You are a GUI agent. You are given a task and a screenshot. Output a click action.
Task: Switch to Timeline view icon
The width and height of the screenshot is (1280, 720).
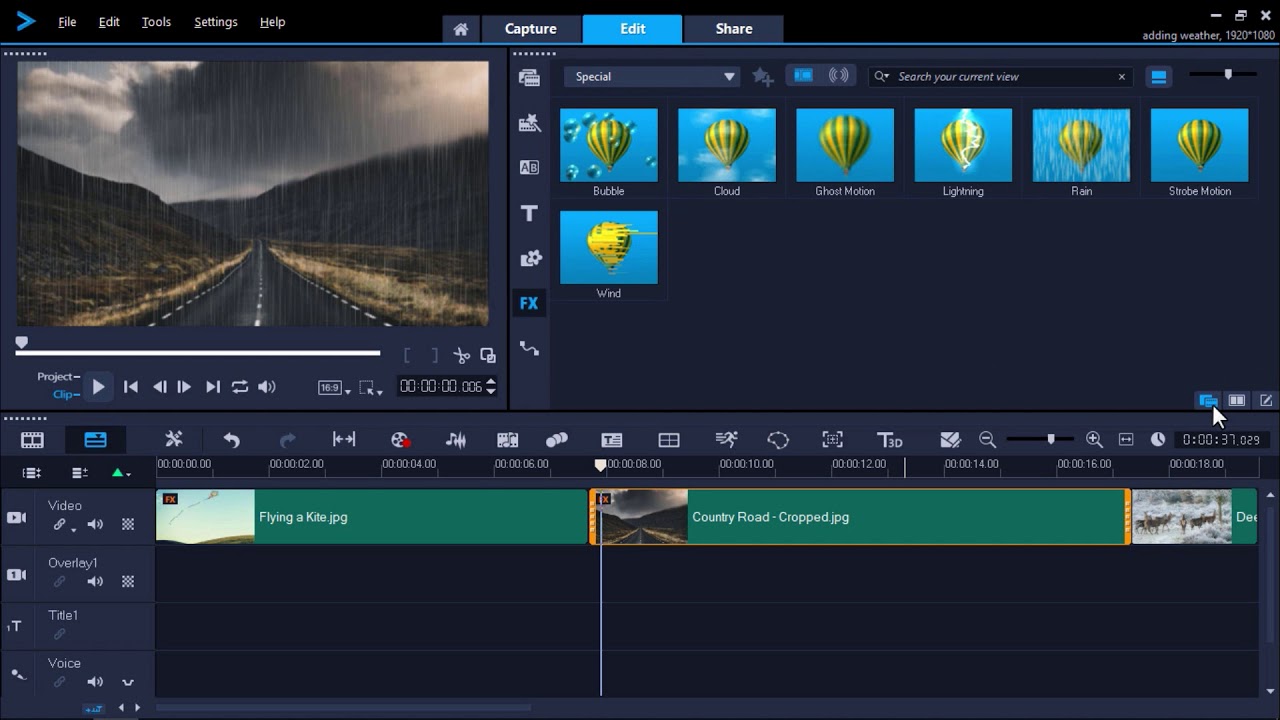tap(95, 440)
